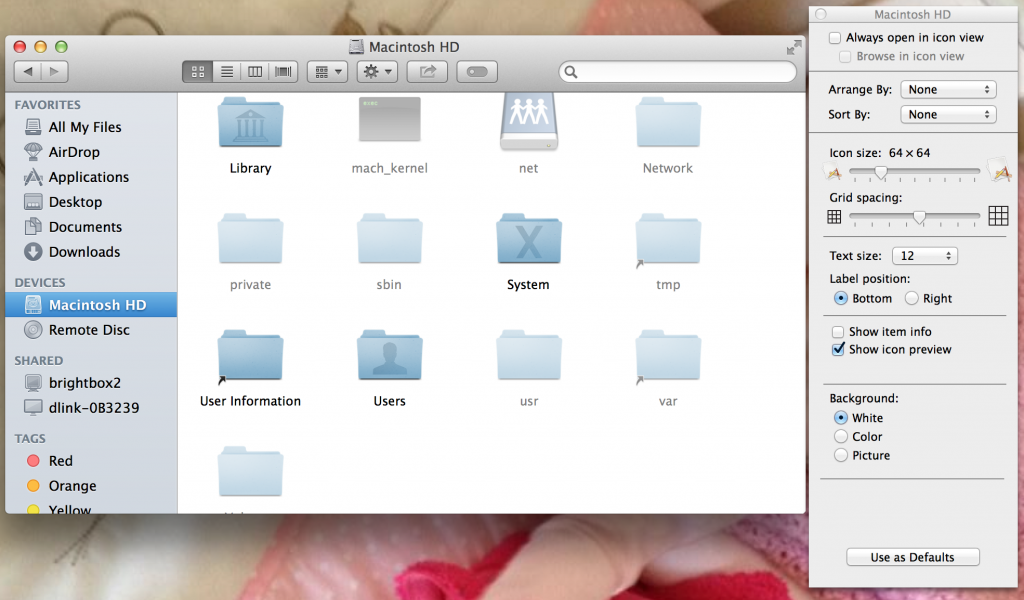Select the Users folder
The height and width of the screenshot is (600, 1024).
(389, 355)
